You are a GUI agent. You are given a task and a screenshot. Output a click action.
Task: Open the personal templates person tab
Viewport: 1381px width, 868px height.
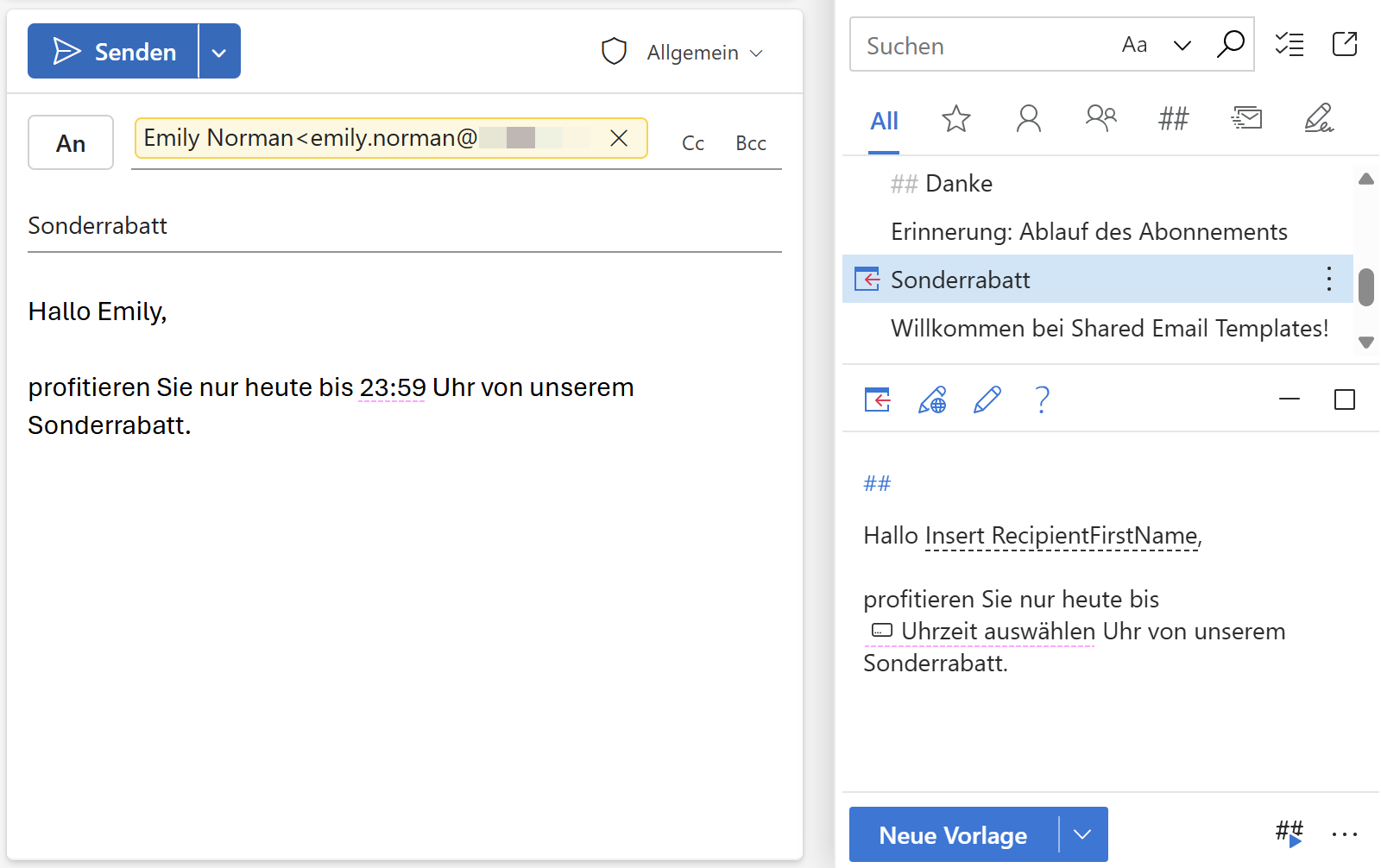[1028, 118]
